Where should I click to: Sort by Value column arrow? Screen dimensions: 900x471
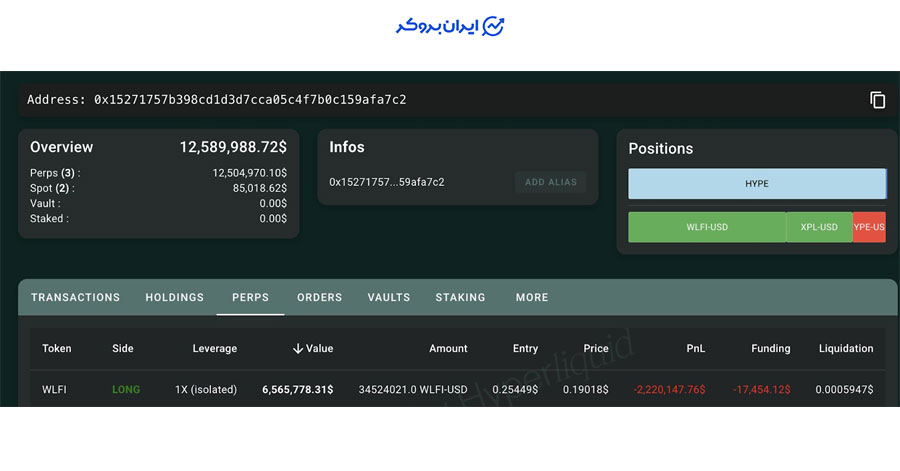298,349
